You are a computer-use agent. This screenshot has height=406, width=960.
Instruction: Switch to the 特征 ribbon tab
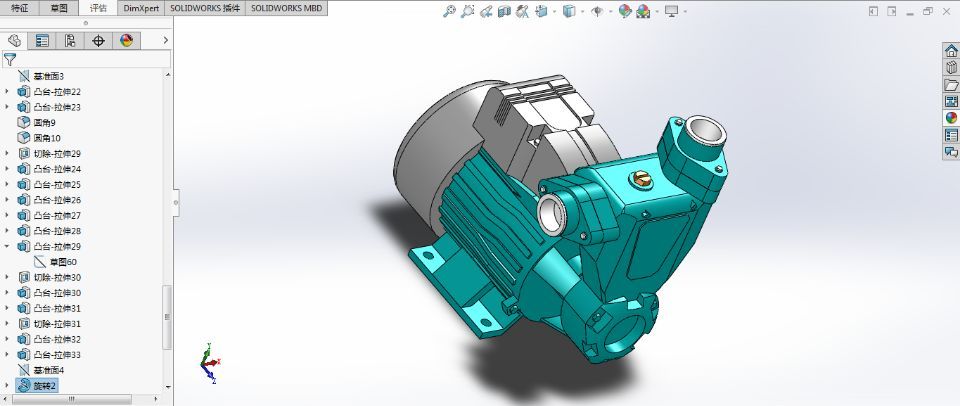20,7
